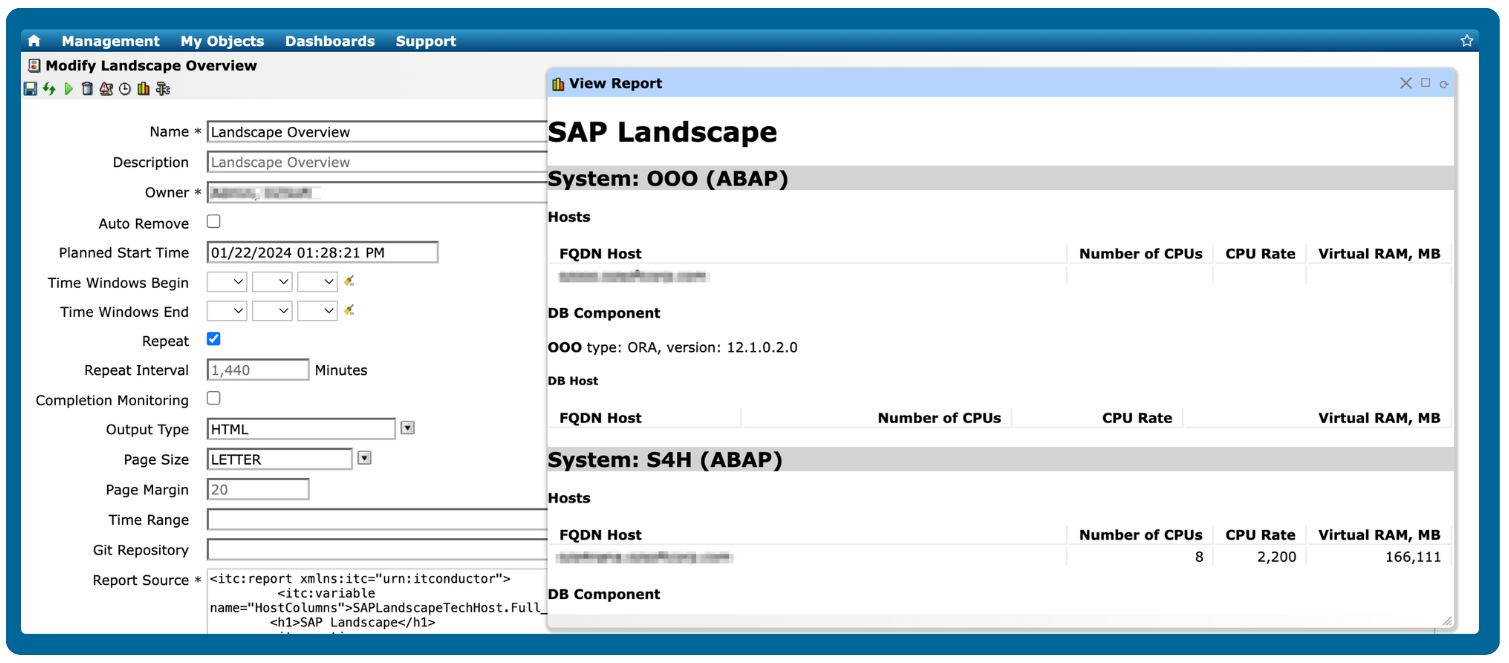Click the 'System: S4H (ABAP)' heading
This screenshot has height=663, width=1509.
[x=665, y=460]
